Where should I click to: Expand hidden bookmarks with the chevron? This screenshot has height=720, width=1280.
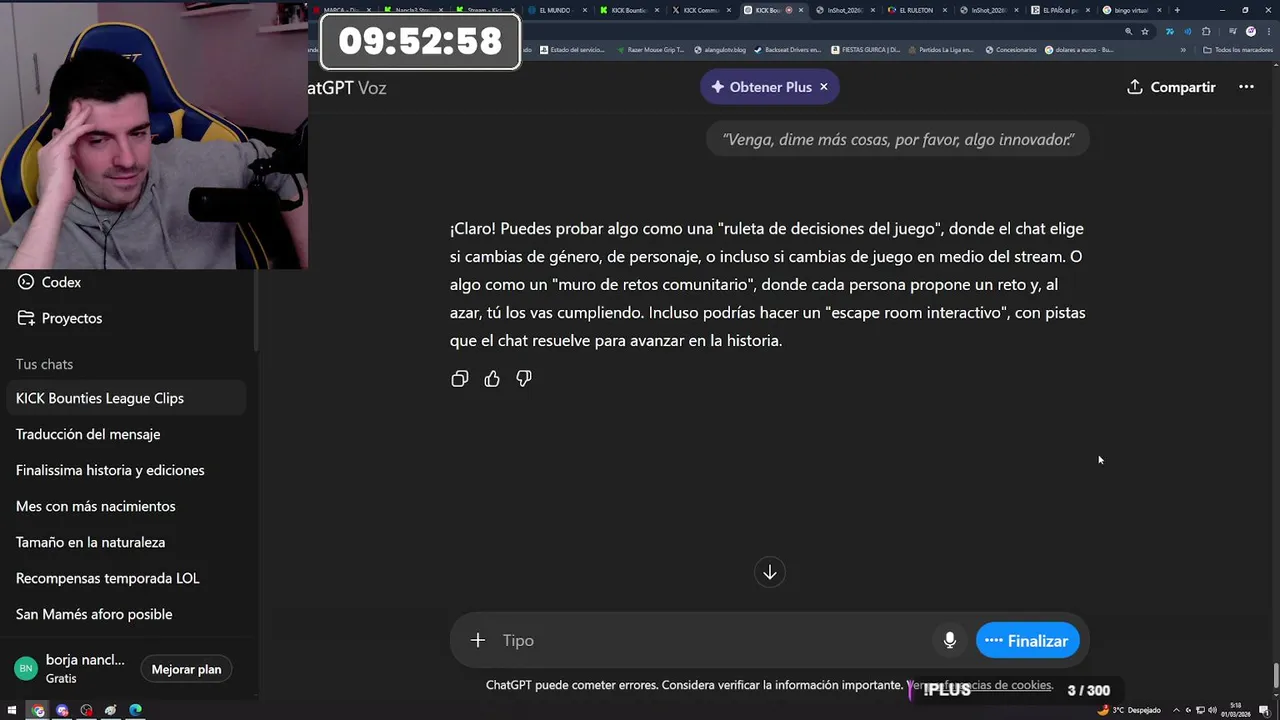coord(1183,49)
